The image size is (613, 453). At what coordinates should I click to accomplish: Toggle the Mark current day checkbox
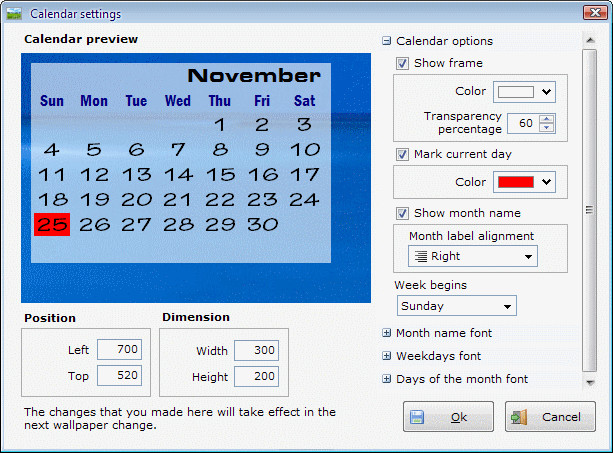(402, 154)
